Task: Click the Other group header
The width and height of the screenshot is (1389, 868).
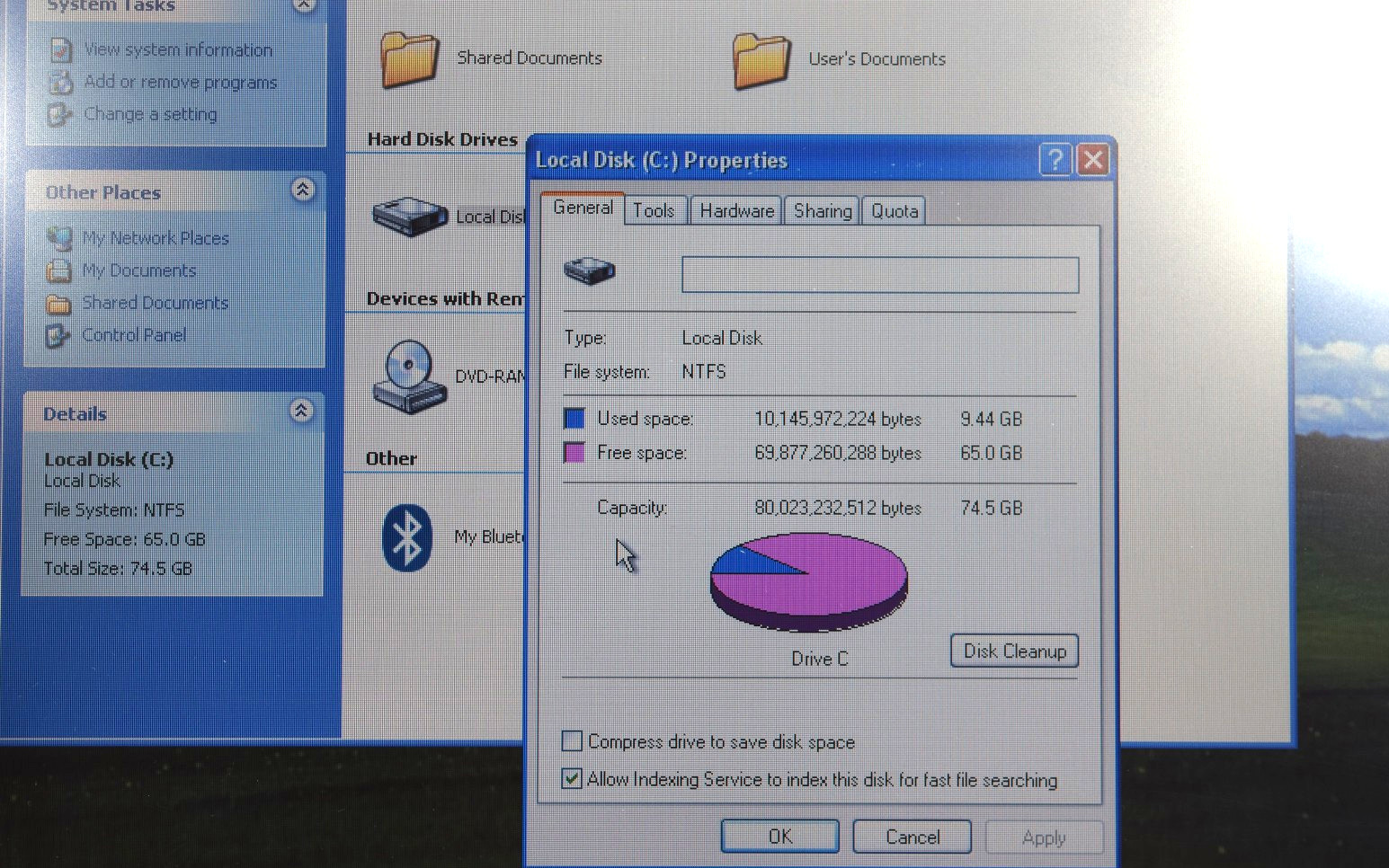Action: 391,458
